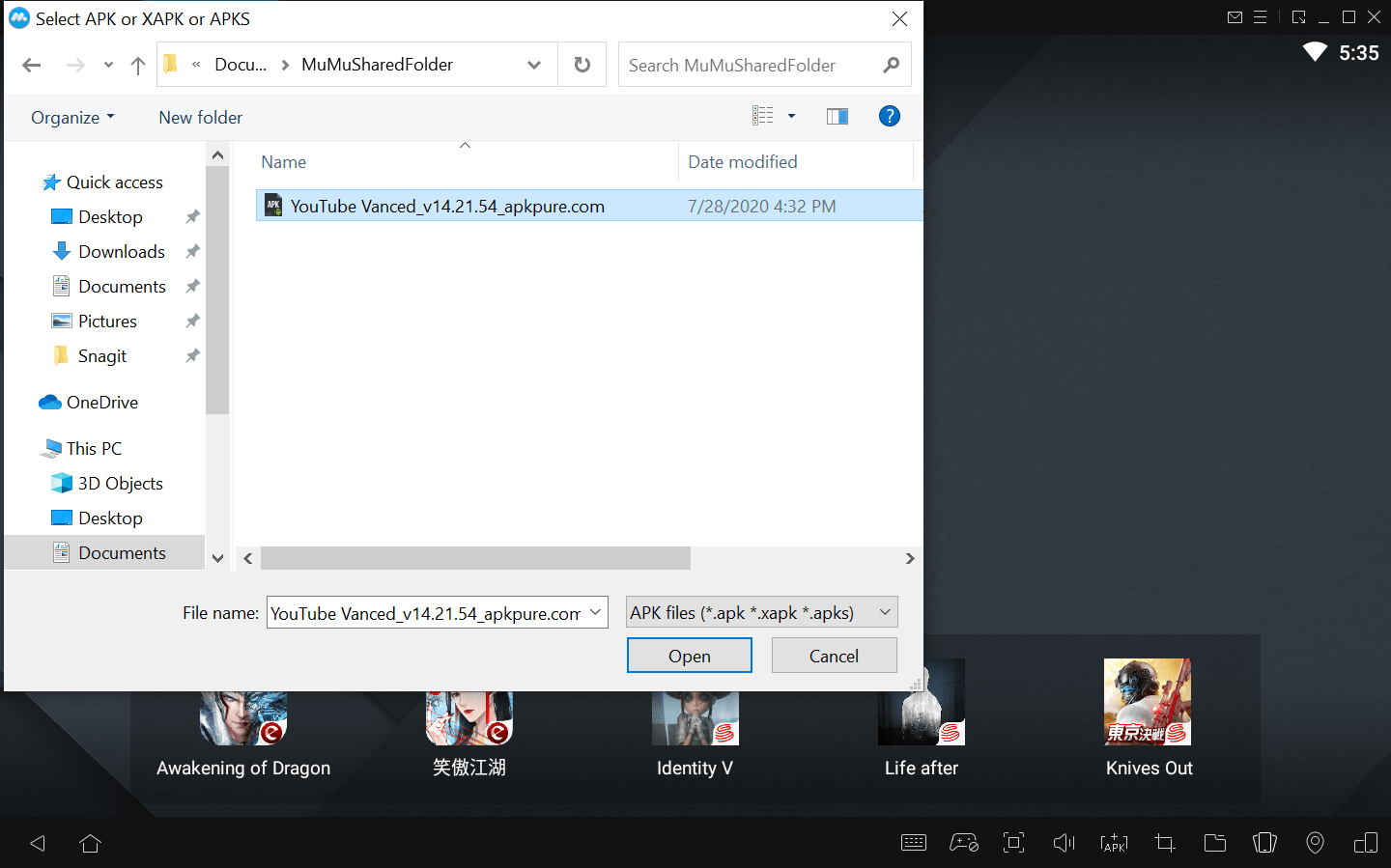Enter fullscreen using the toolbar icon
Image resolution: width=1391 pixels, height=868 pixels.
(1013, 842)
